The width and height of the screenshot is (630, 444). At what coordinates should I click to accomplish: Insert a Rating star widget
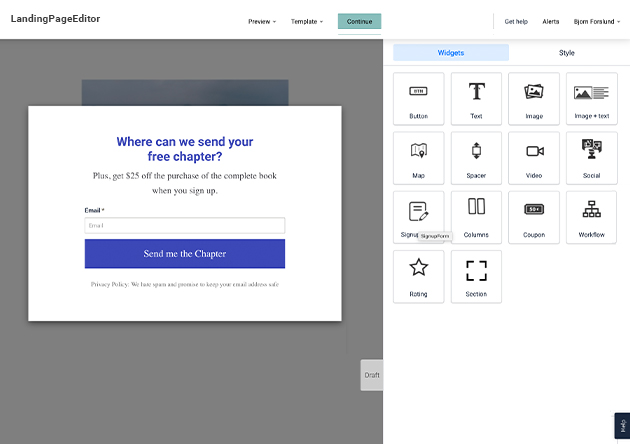[x=418, y=277]
